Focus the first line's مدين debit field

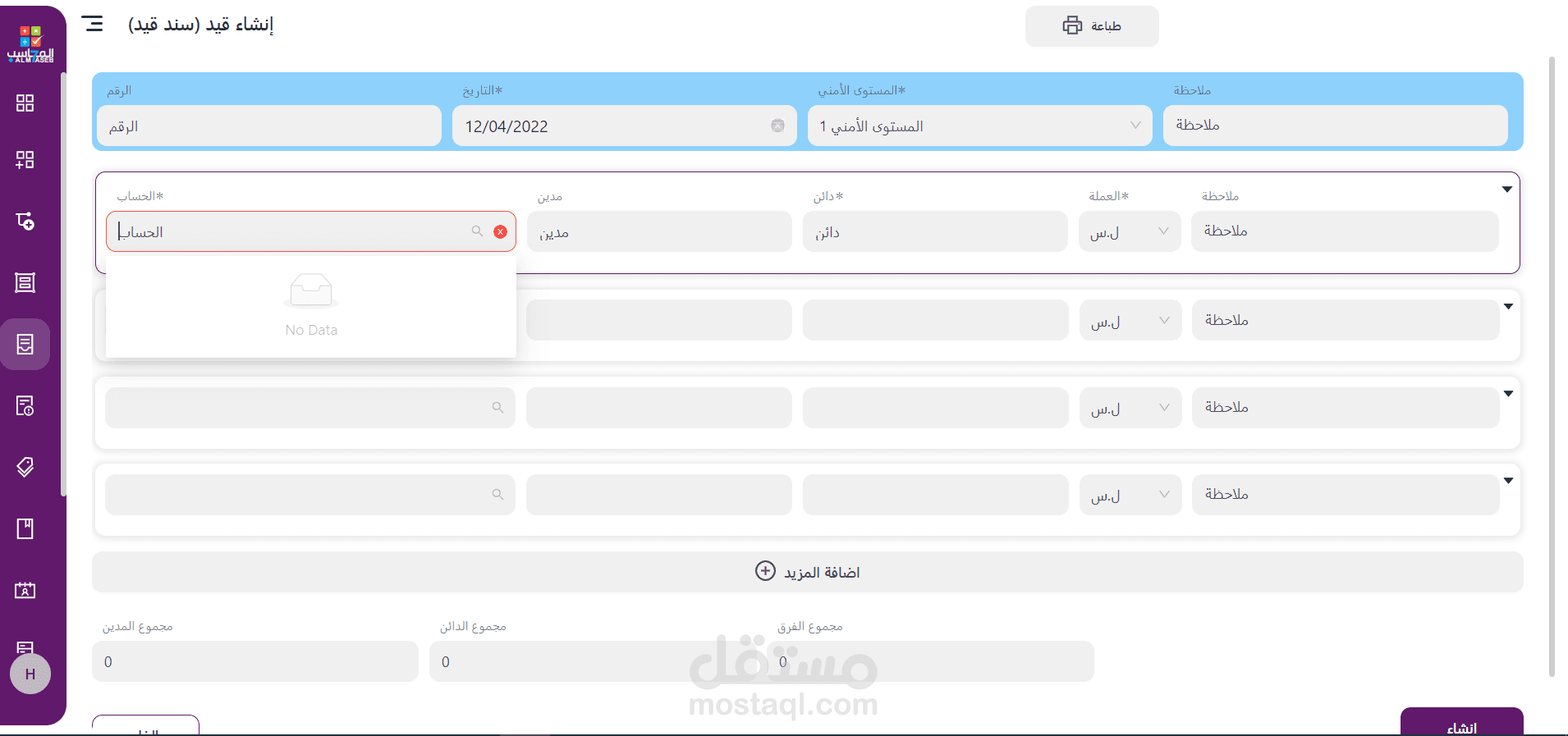pos(659,231)
